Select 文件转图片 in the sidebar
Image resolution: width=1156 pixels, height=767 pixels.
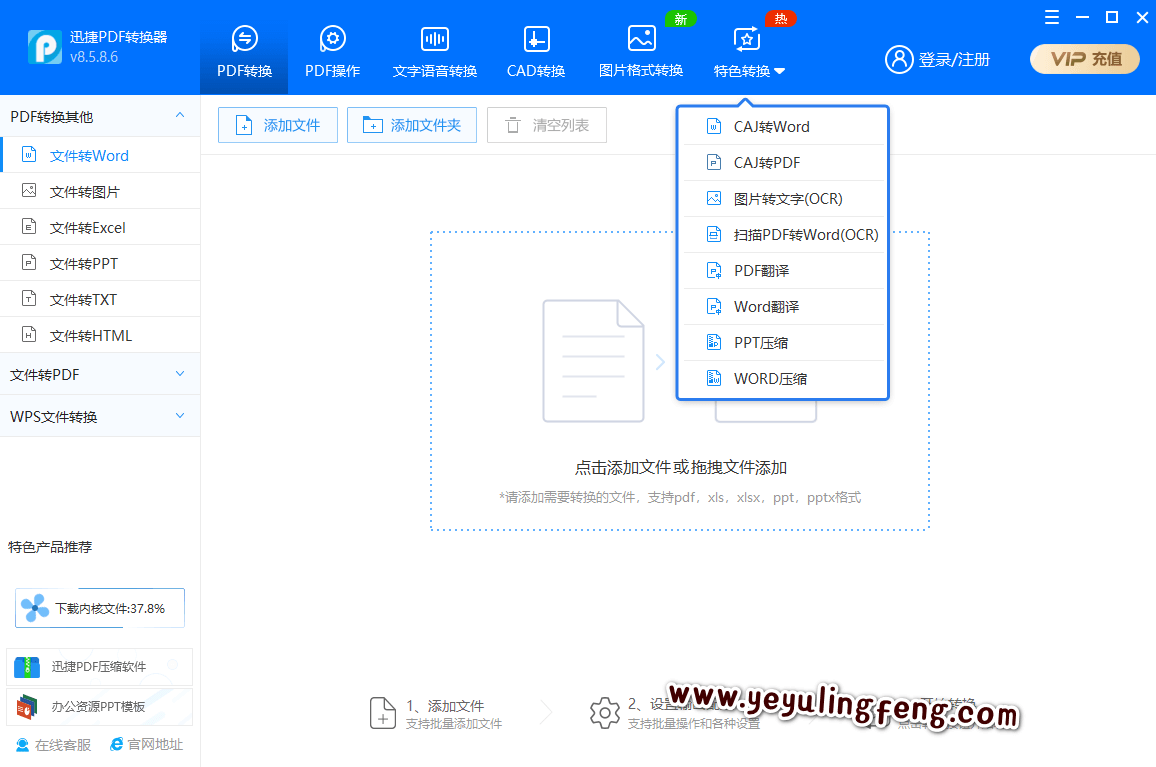click(100, 191)
